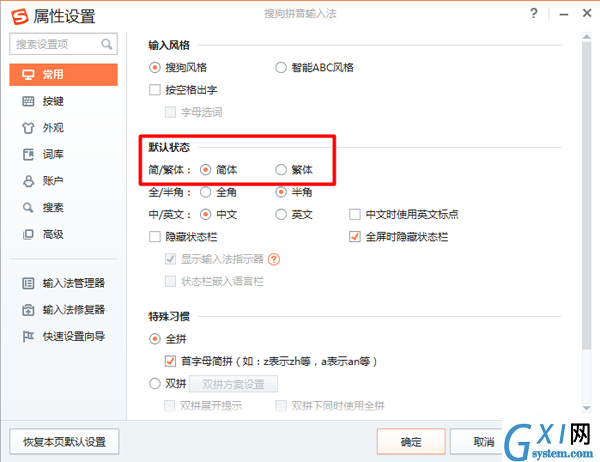Click the question mark help icon in title bar

[x=534, y=14]
